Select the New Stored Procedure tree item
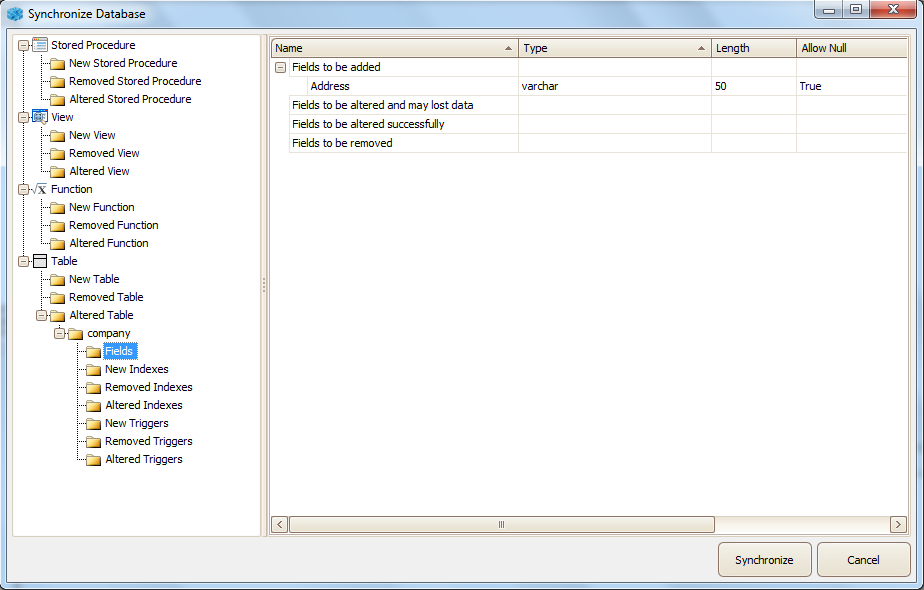The image size is (924, 590). coord(123,63)
